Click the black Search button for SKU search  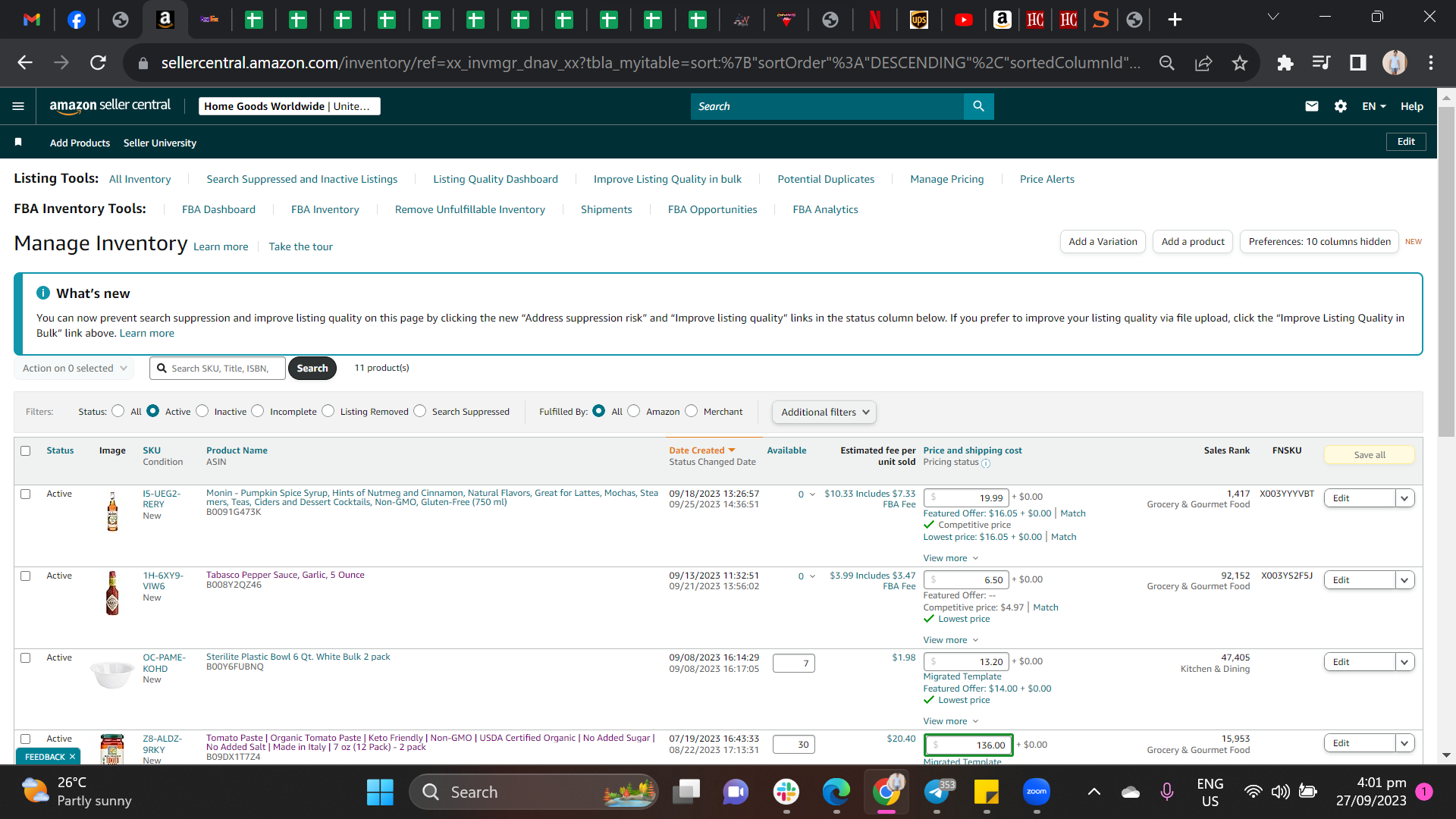pyautogui.click(x=312, y=369)
